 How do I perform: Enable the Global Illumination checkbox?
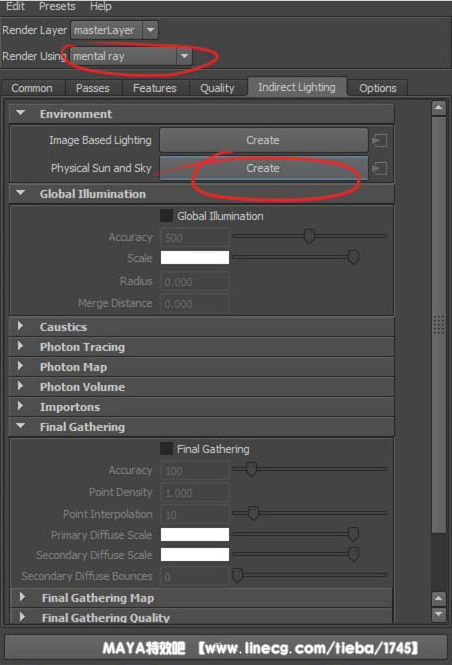point(166,216)
